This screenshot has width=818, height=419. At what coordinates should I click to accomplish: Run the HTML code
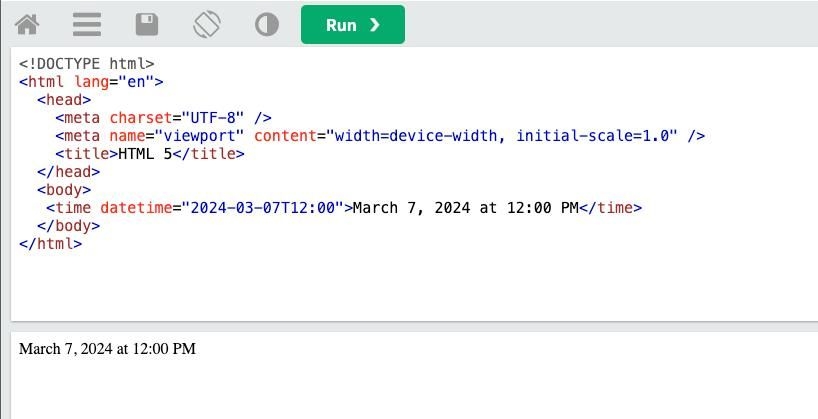[353, 25]
